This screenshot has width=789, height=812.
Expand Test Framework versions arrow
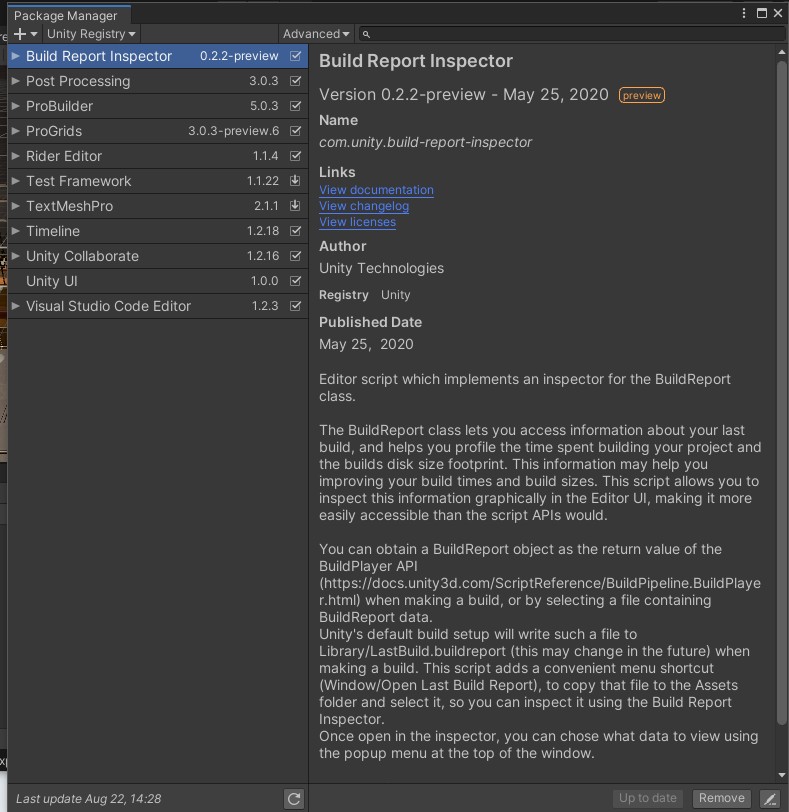click(x=16, y=181)
